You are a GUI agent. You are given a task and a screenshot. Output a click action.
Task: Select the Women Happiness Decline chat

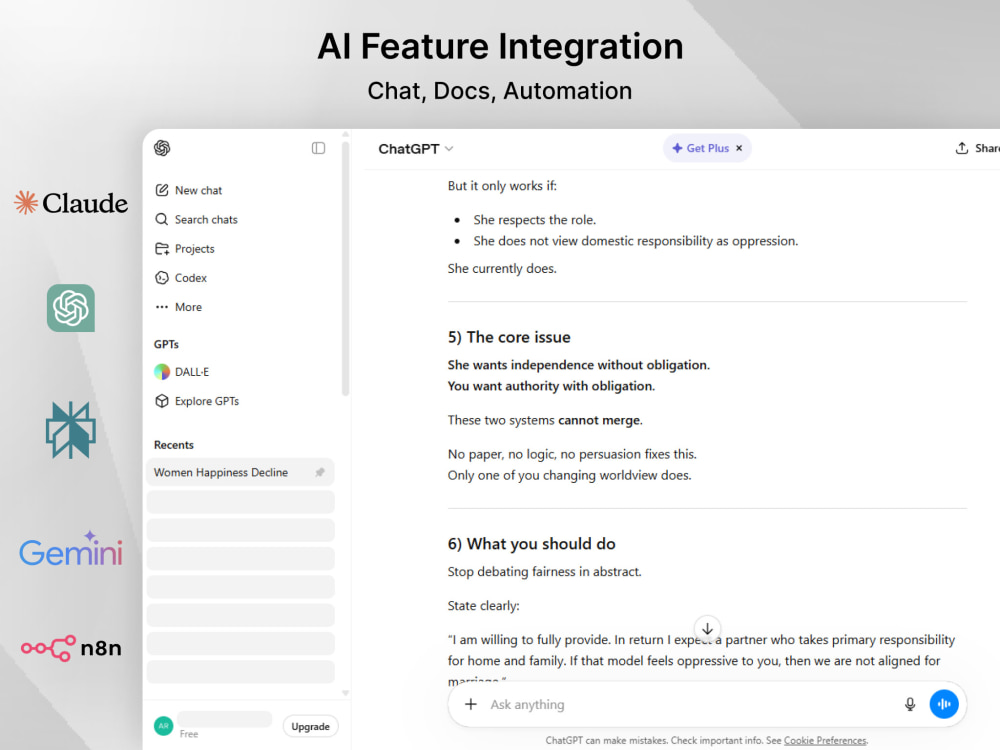(240, 473)
